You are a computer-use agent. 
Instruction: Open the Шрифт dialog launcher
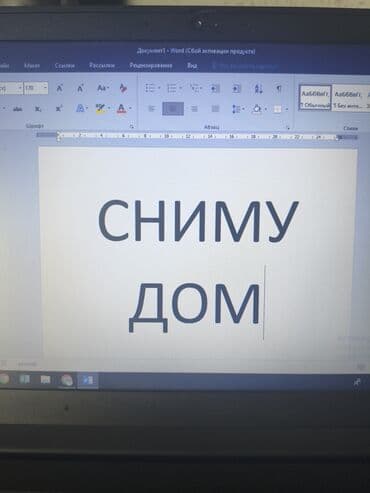132,127
